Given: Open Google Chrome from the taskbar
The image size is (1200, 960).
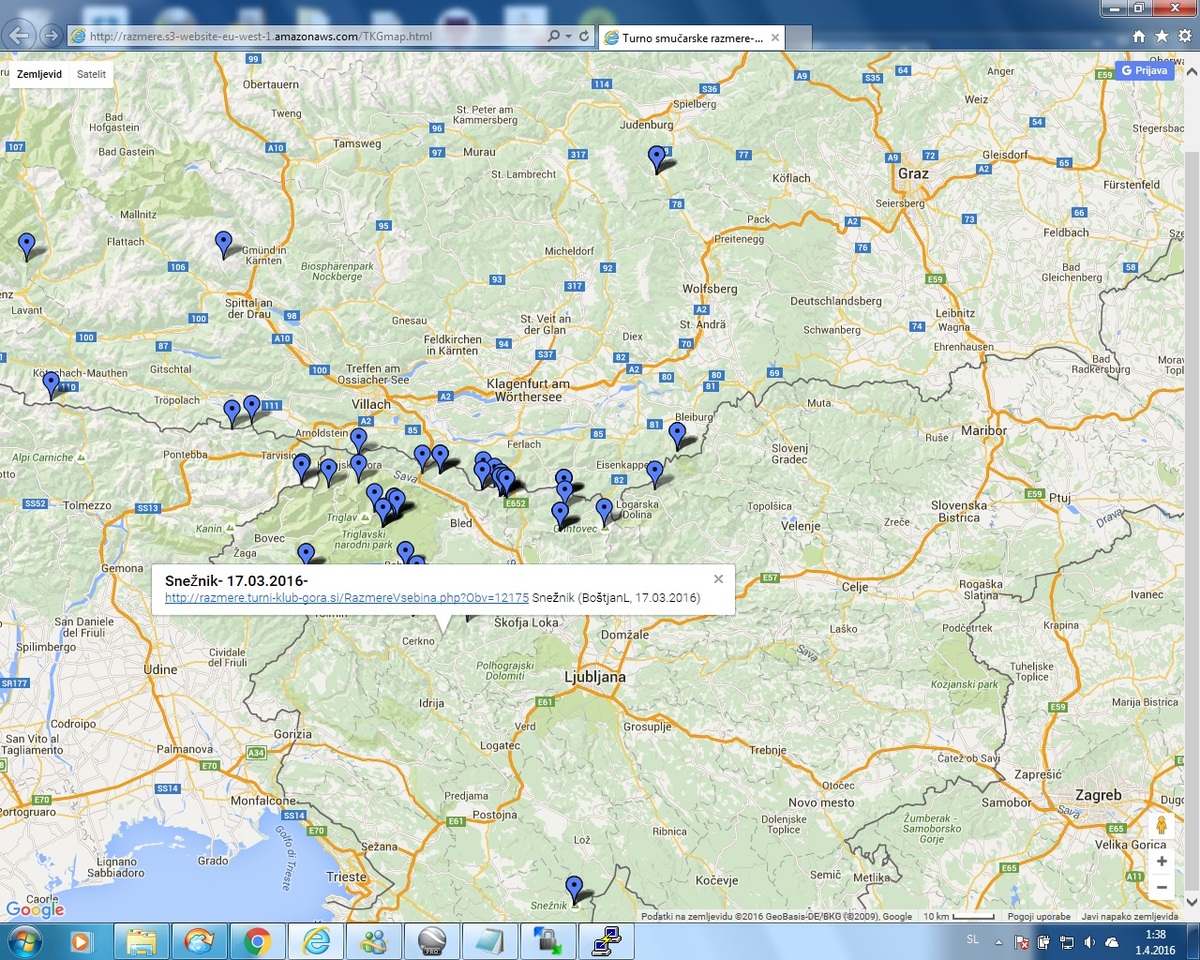Looking at the screenshot, I should click(x=257, y=941).
